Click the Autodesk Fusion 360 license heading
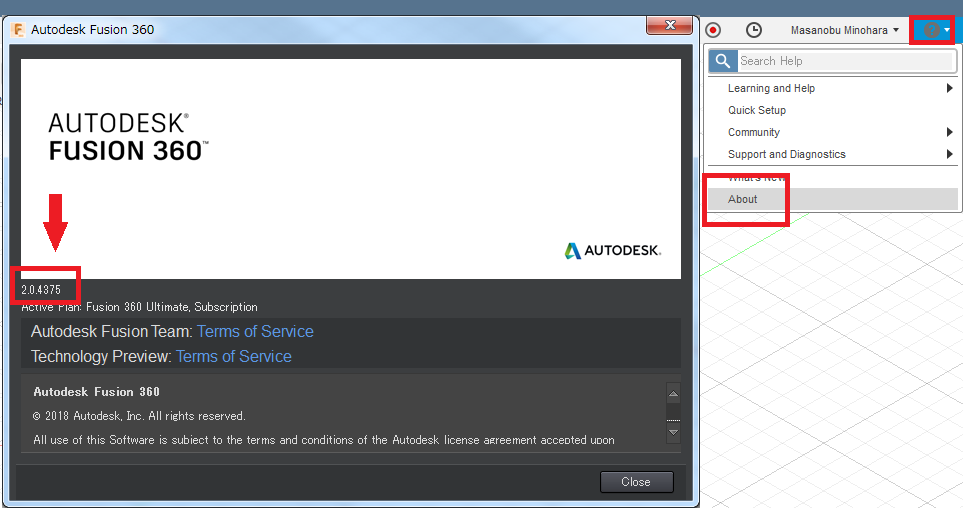The width and height of the screenshot is (963, 508). point(96,392)
